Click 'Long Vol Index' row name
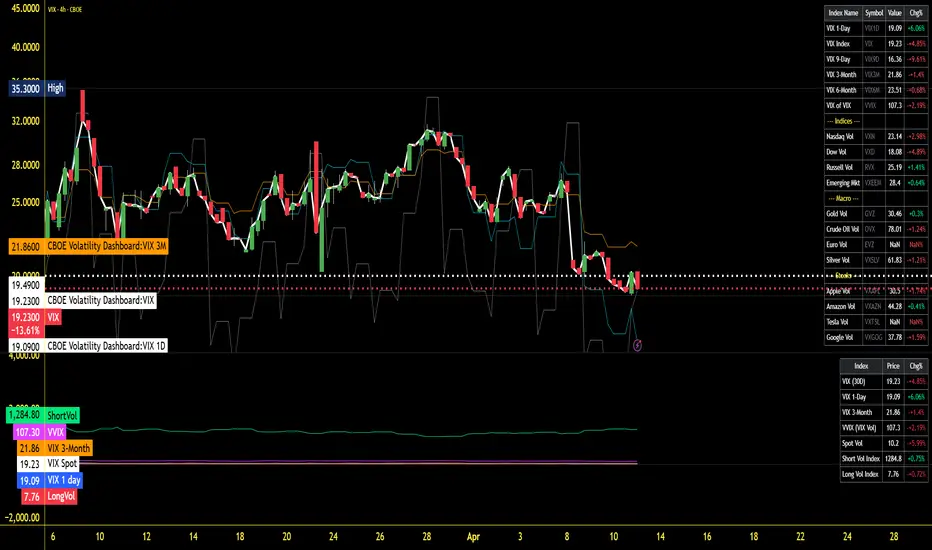The height and width of the screenshot is (550, 932). [860, 474]
